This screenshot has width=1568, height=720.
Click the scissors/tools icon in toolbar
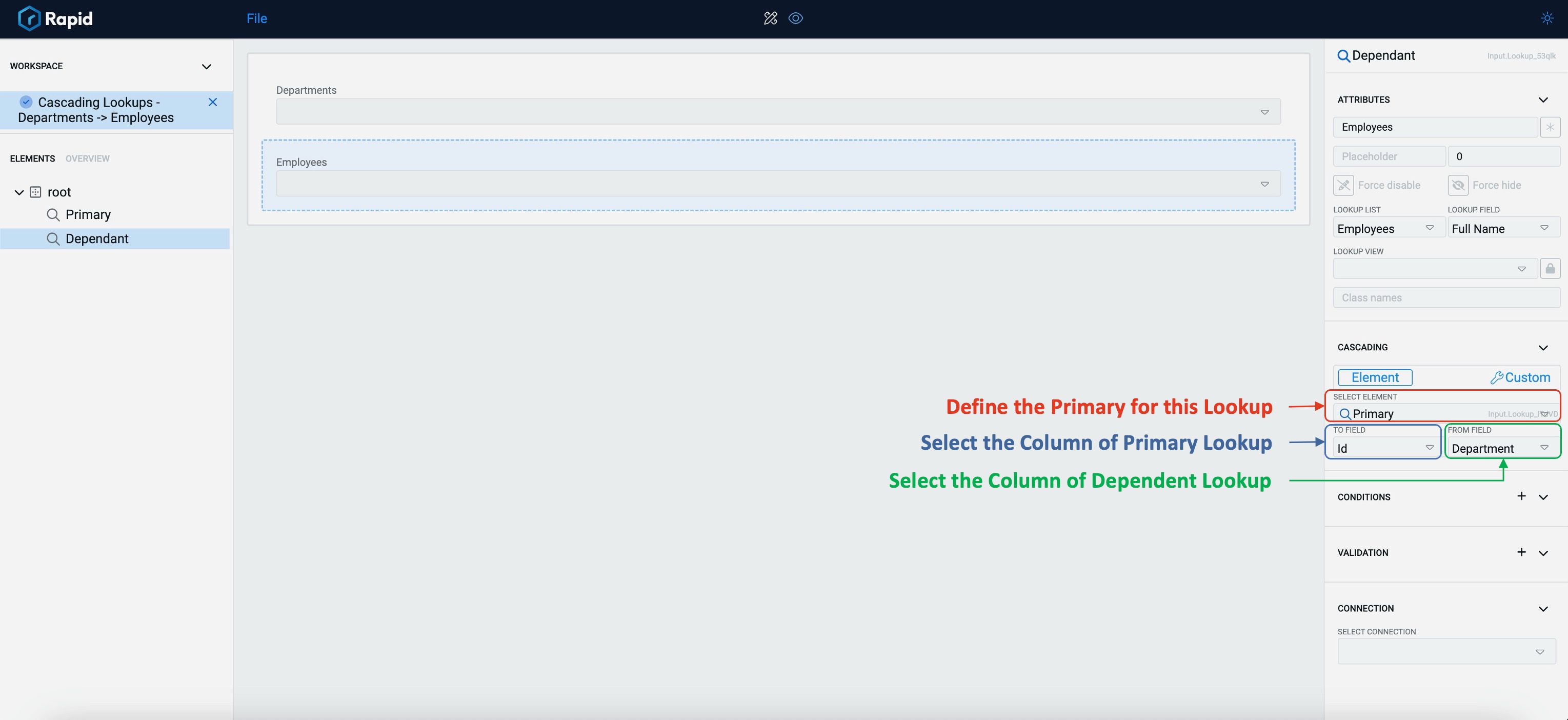coord(770,18)
